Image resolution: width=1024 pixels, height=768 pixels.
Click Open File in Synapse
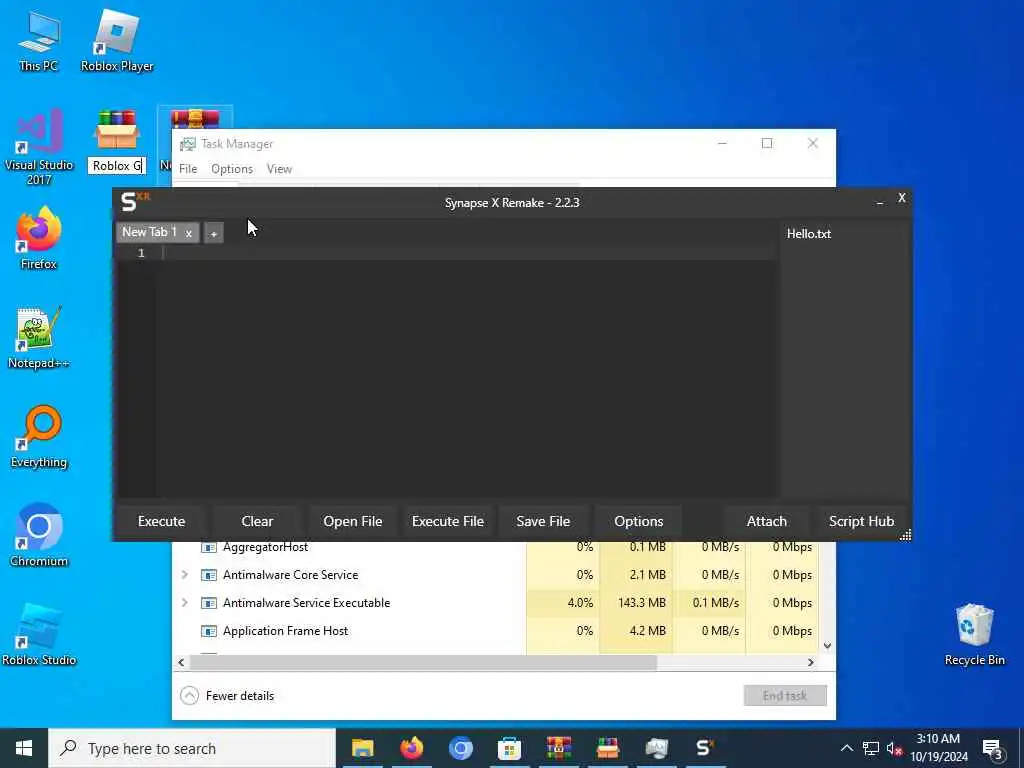(353, 521)
